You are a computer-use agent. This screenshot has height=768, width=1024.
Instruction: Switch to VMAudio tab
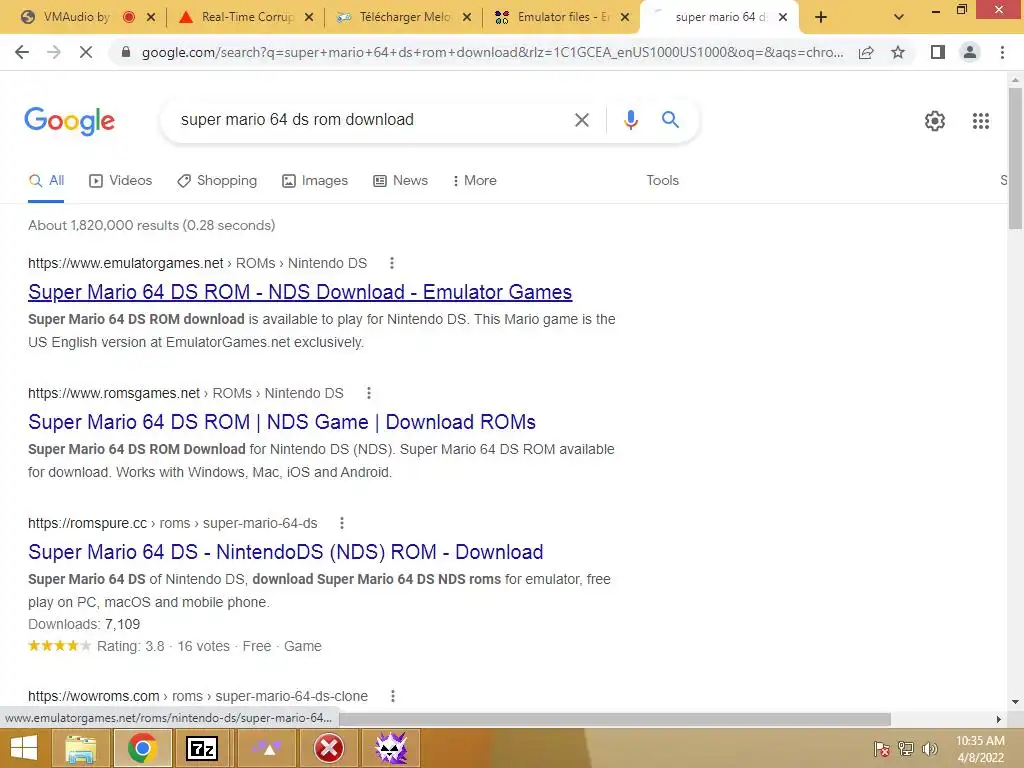(75, 18)
